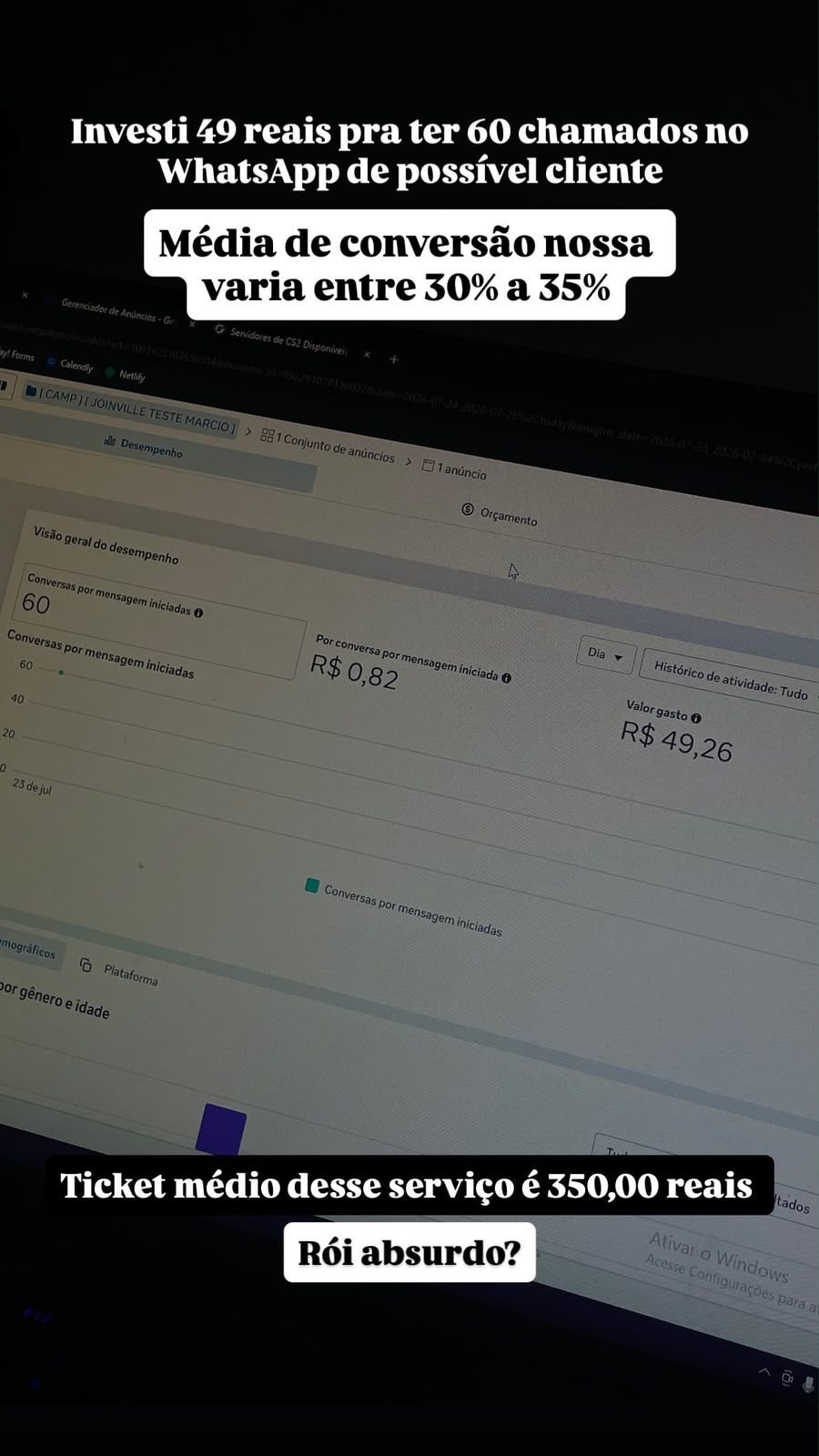The height and width of the screenshot is (1456, 819).
Task: Click the green data point on the chart
Action: [x=61, y=672]
